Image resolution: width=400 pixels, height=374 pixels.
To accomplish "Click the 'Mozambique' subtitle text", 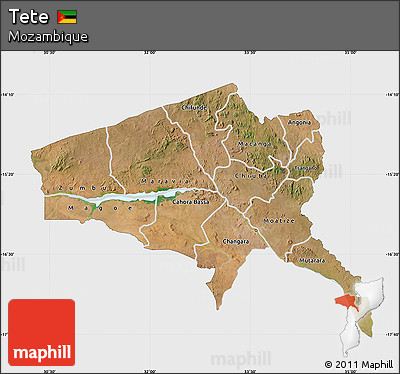I will 48,36.
